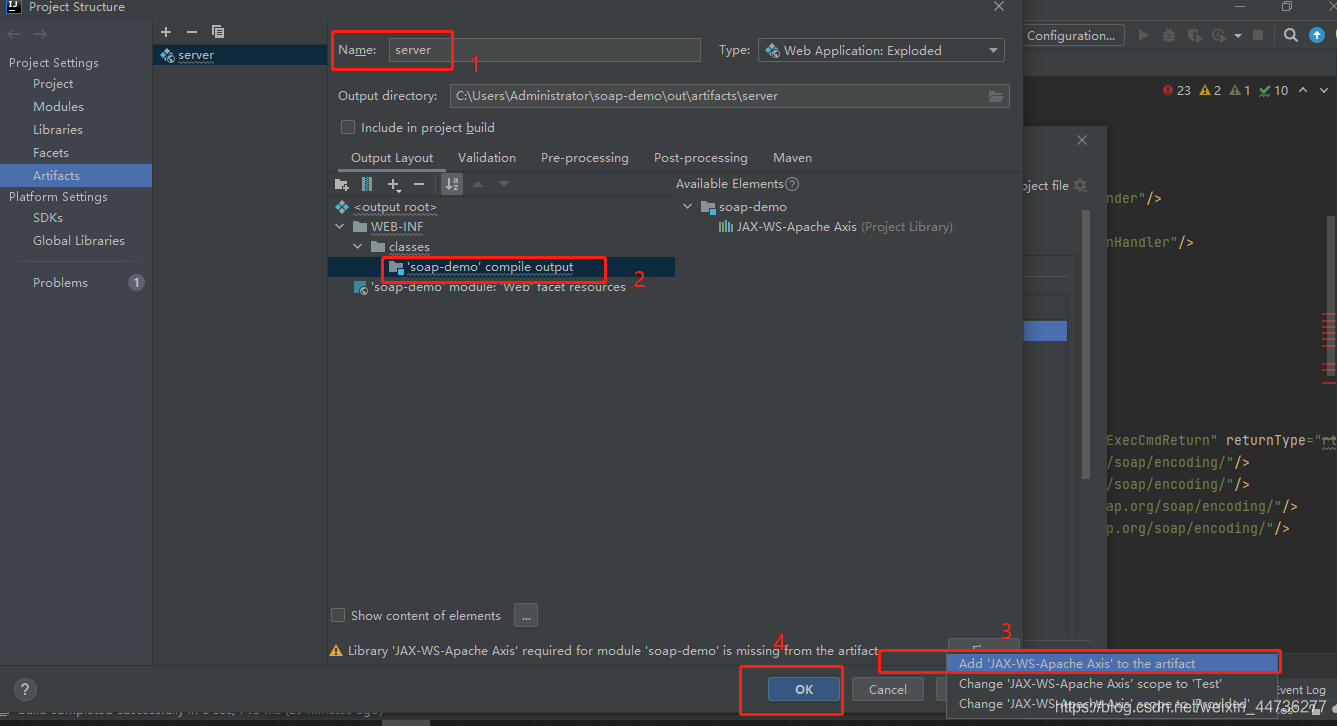Open the Maven tab
The image size is (1337, 726).
[792, 157]
